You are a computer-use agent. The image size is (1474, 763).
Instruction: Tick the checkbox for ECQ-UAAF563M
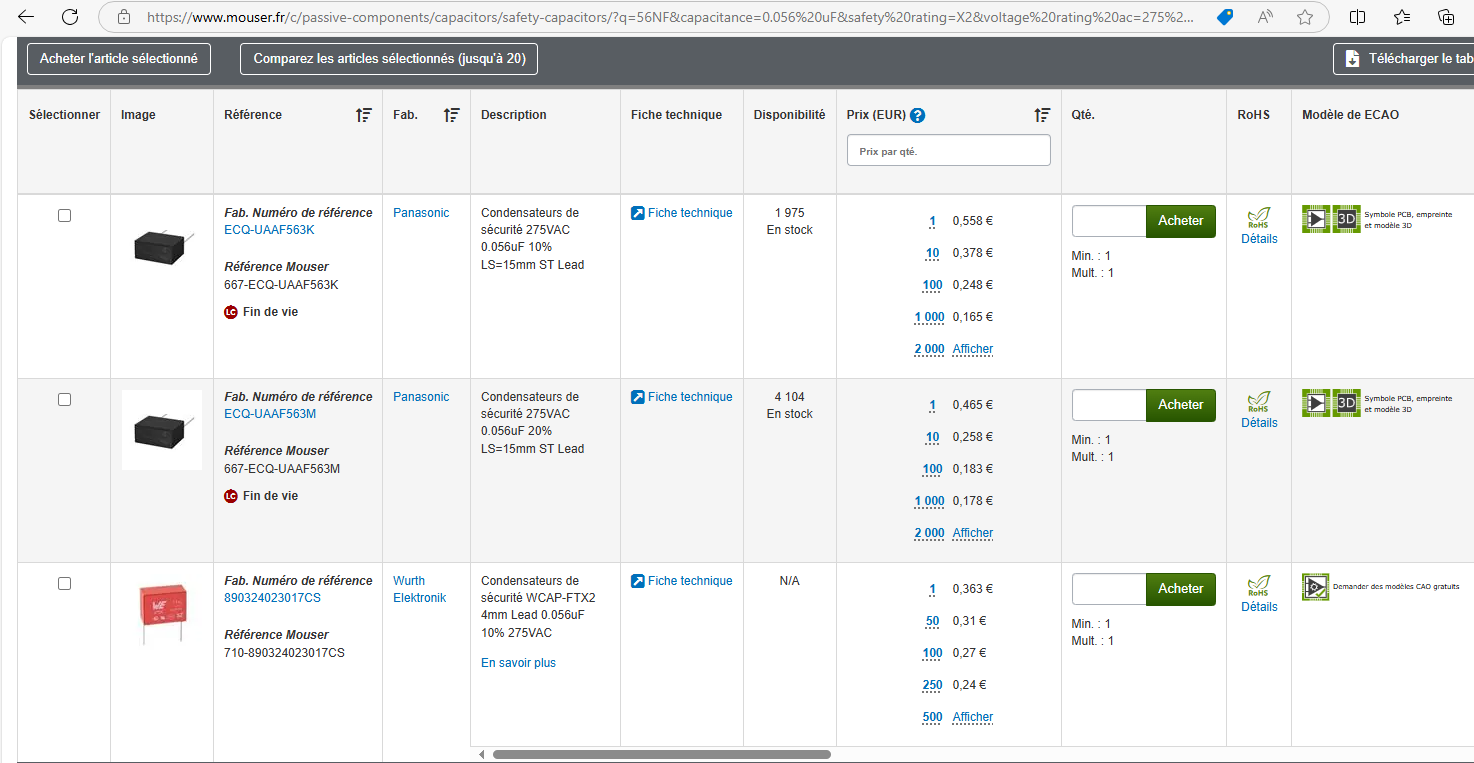(65, 399)
